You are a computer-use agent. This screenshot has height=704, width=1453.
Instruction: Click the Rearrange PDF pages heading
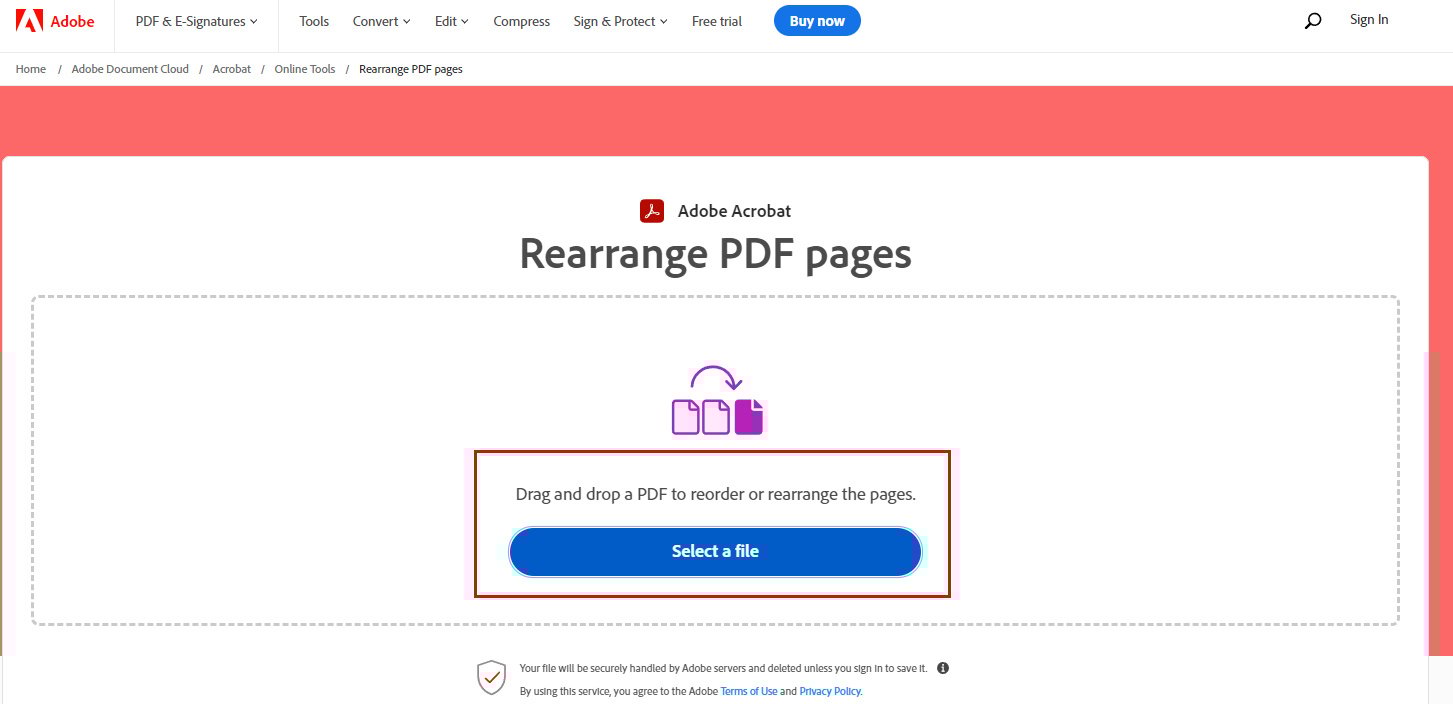pos(715,253)
